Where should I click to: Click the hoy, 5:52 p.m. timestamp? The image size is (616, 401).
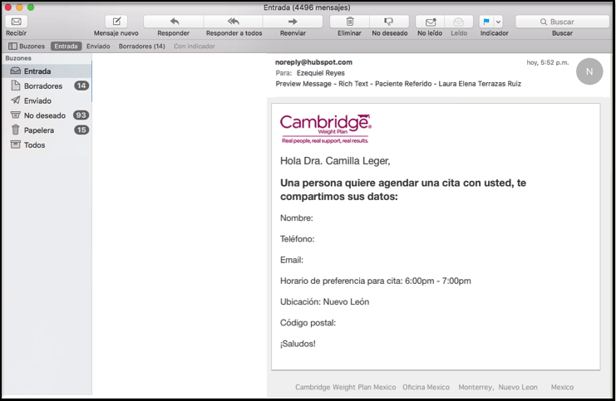pos(547,62)
